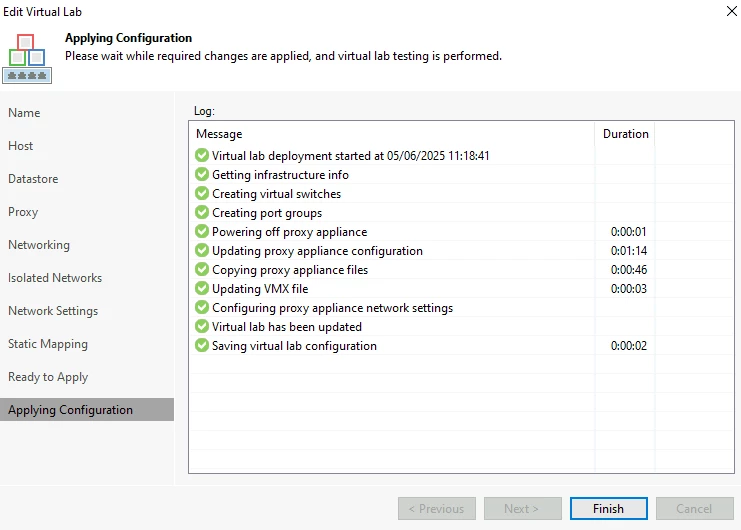Viewport: 741px width, 530px height.
Task: Click green check next to Creating port groups
Action: coord(202,212)
